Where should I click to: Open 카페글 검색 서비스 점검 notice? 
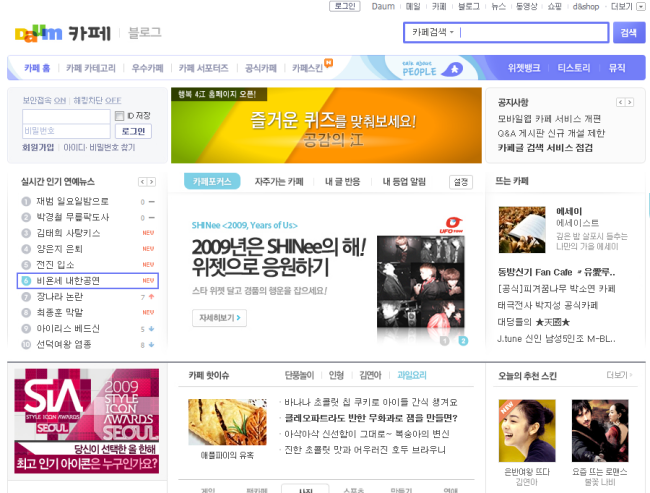(545, 148)
